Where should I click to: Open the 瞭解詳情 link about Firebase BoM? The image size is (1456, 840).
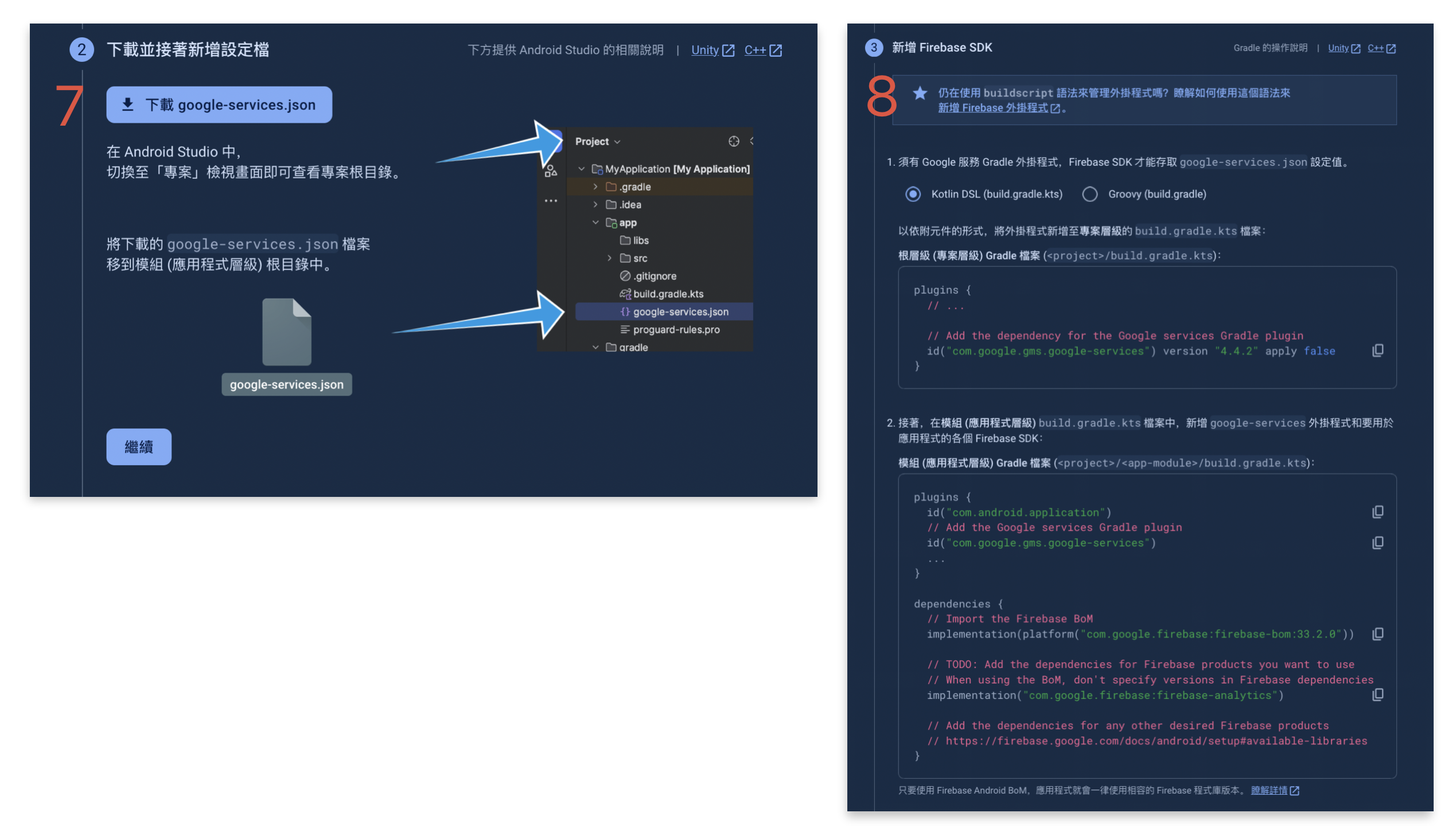tap(1270, 791)
